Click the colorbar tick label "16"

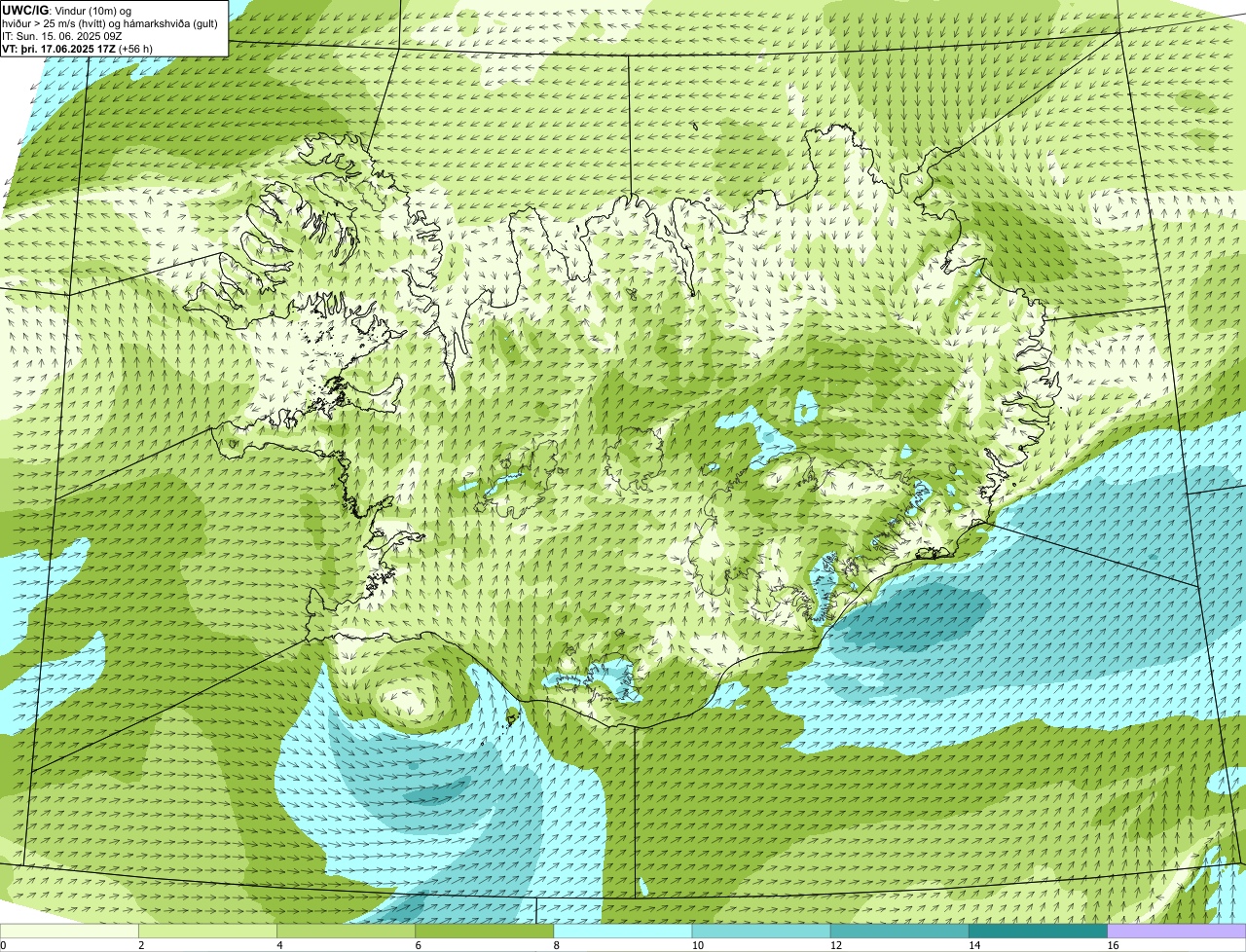(x=1112, y=945)
